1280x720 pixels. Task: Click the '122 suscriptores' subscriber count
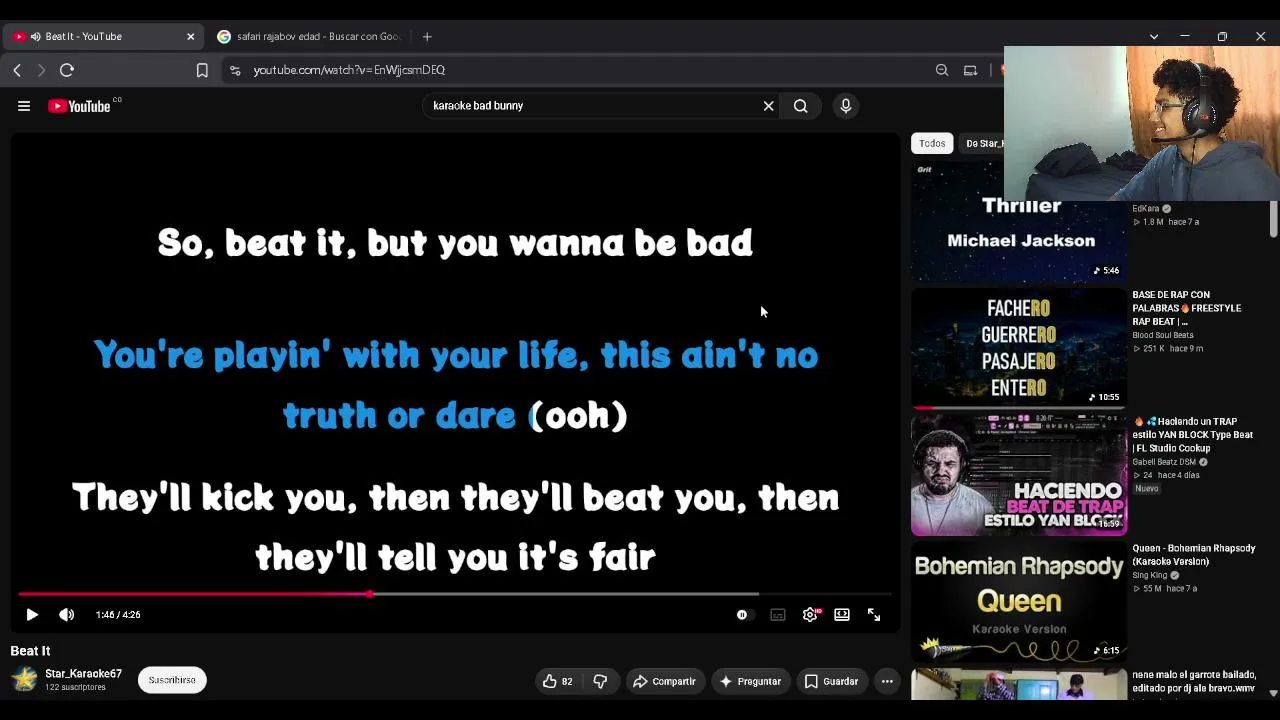coord(75,688)
